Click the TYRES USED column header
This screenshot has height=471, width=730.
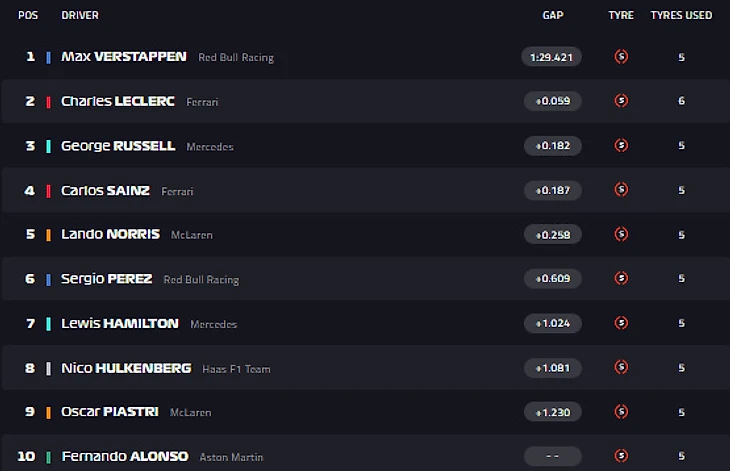coord(681,15)
